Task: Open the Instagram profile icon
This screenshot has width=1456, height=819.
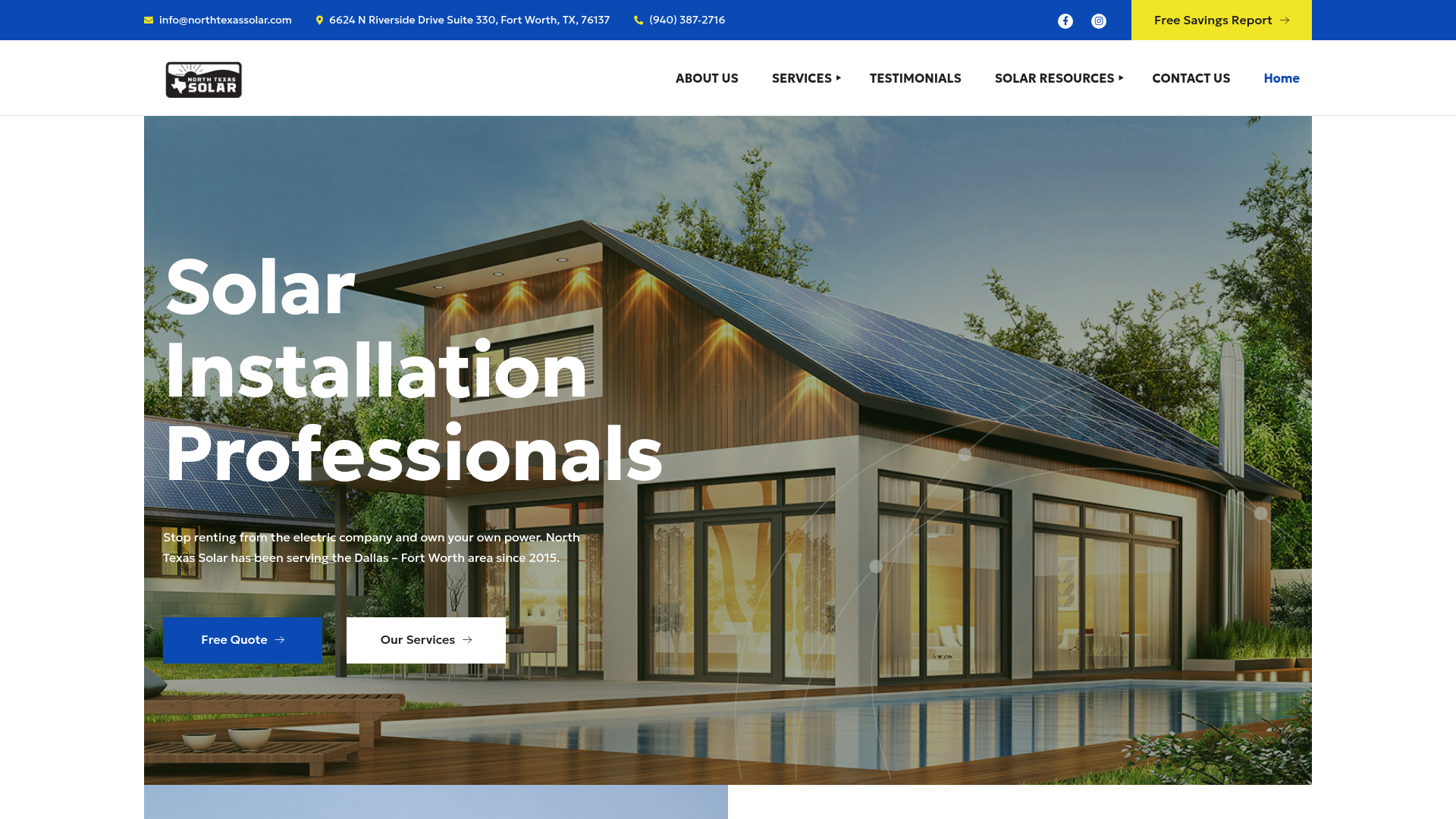Action: (1099, 20)
